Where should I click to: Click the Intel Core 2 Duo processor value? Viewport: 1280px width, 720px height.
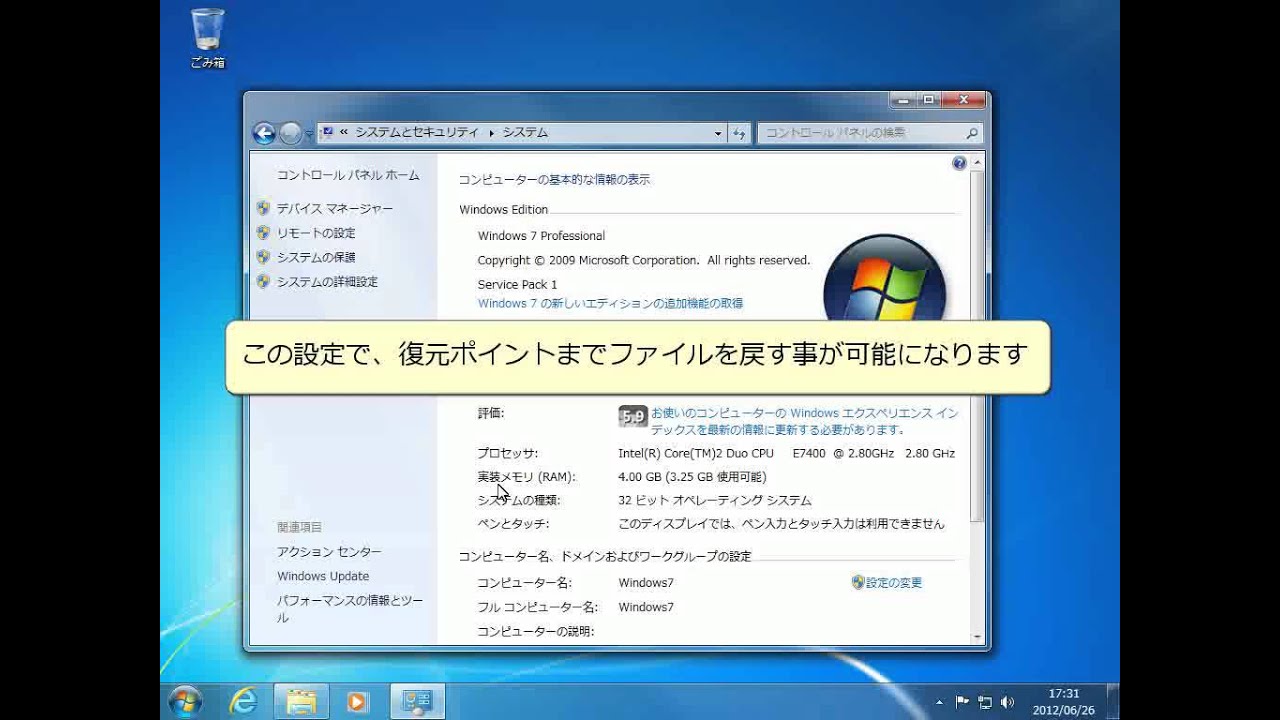tap(786, 453)
